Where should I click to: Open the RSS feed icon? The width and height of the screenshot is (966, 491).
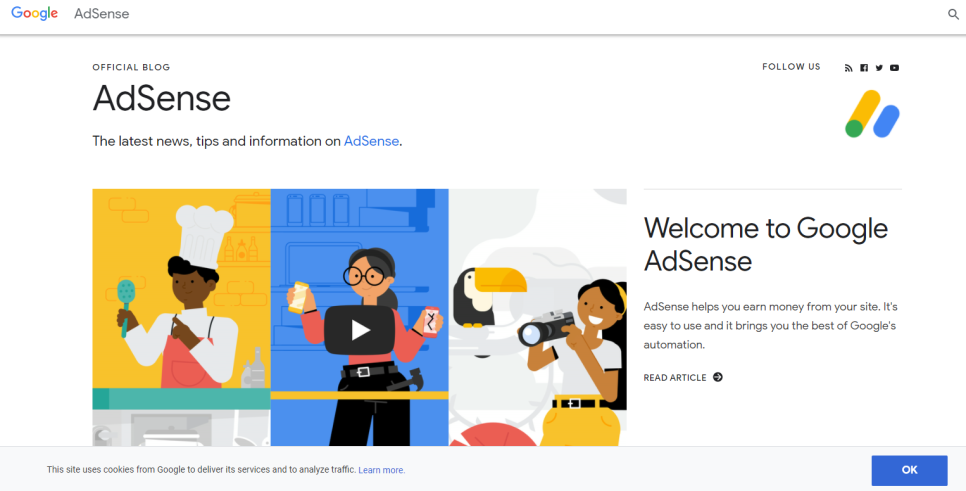click(848, 68)
